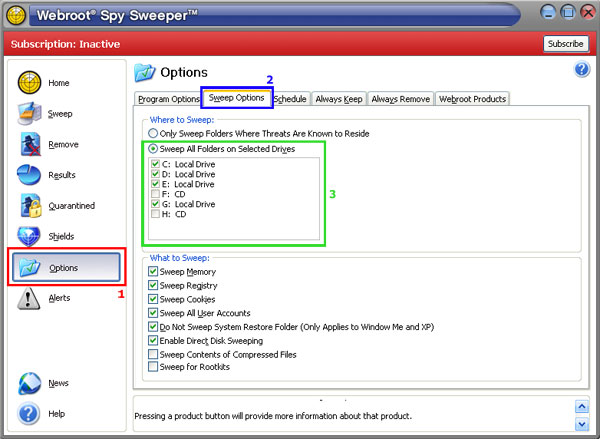Screen dimensions: 600x439
Task: Open the Shields icon
Action: coord(29,236)
